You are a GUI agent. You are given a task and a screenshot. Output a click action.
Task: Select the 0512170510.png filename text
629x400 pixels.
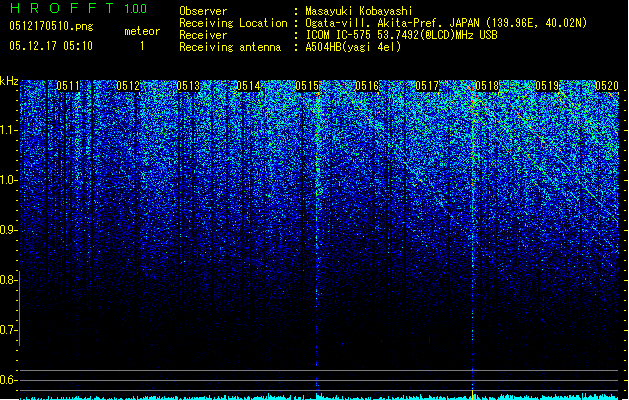pos(51,26)
